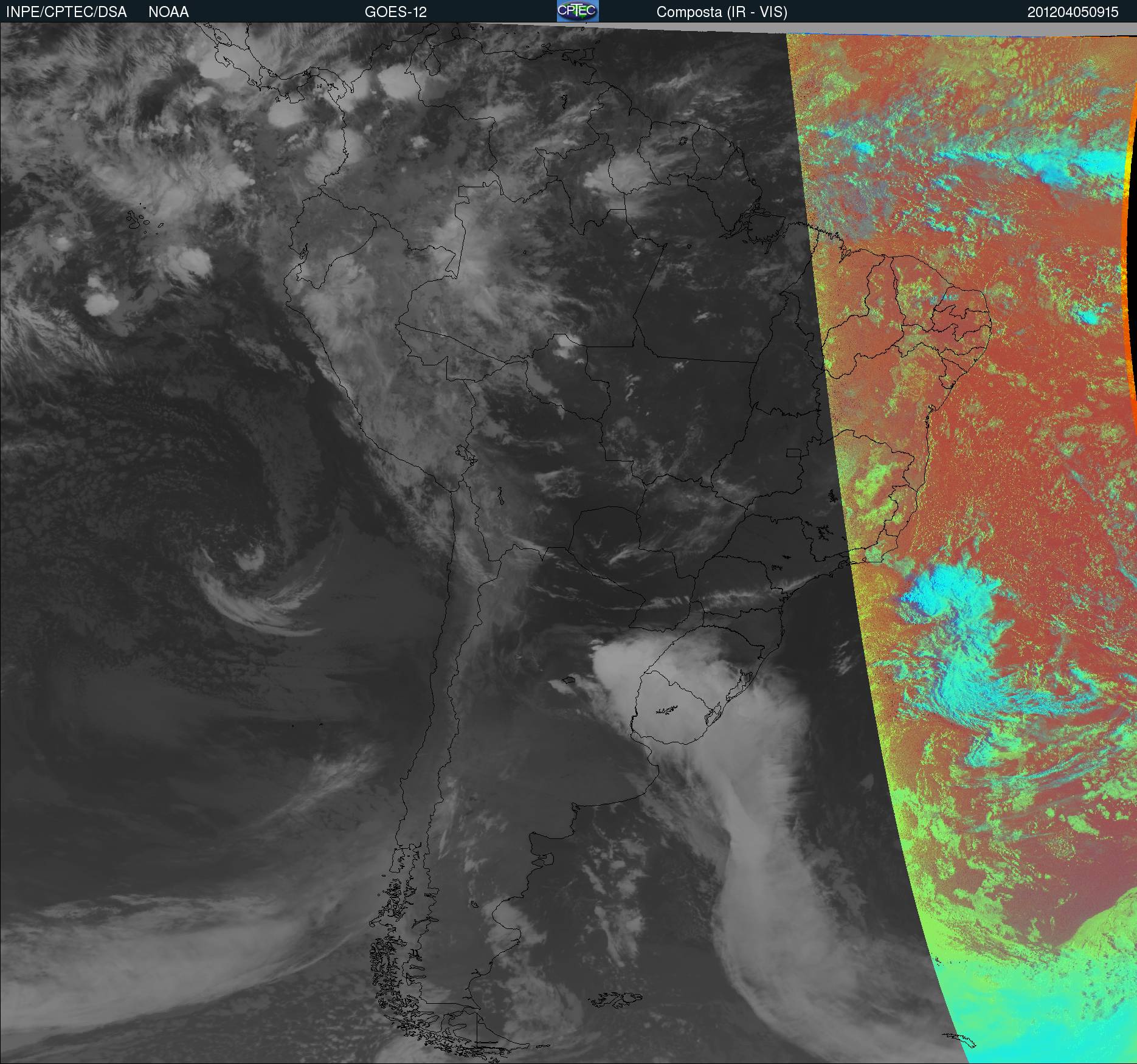1137x1064 pixels.
Task: Select the INPE/CPTEC/DSA header text
Action: coord(66,12)
